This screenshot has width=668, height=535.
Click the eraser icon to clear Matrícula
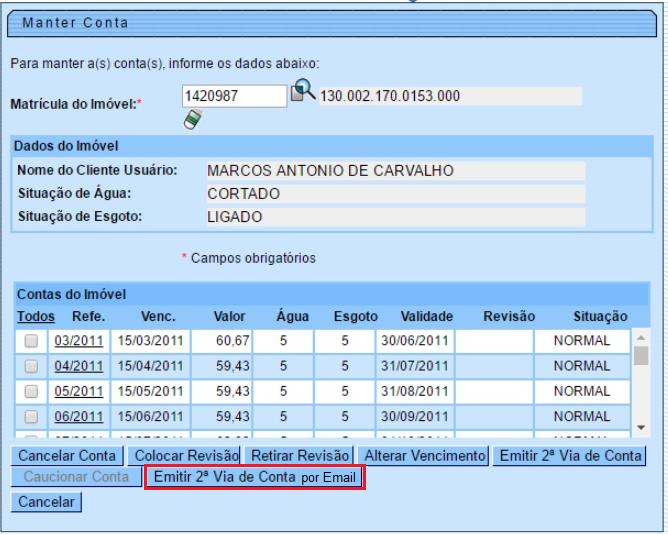[x=193, y=120]
